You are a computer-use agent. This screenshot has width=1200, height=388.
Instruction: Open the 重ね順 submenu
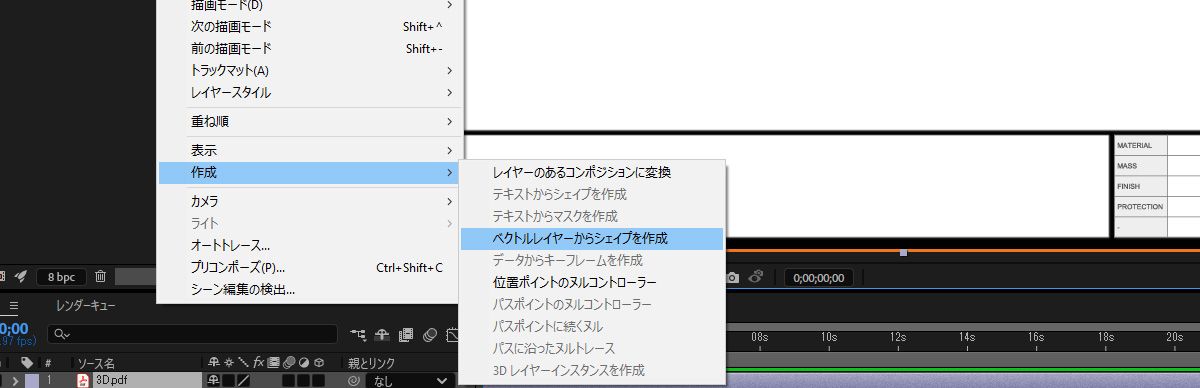pos(310,121)
